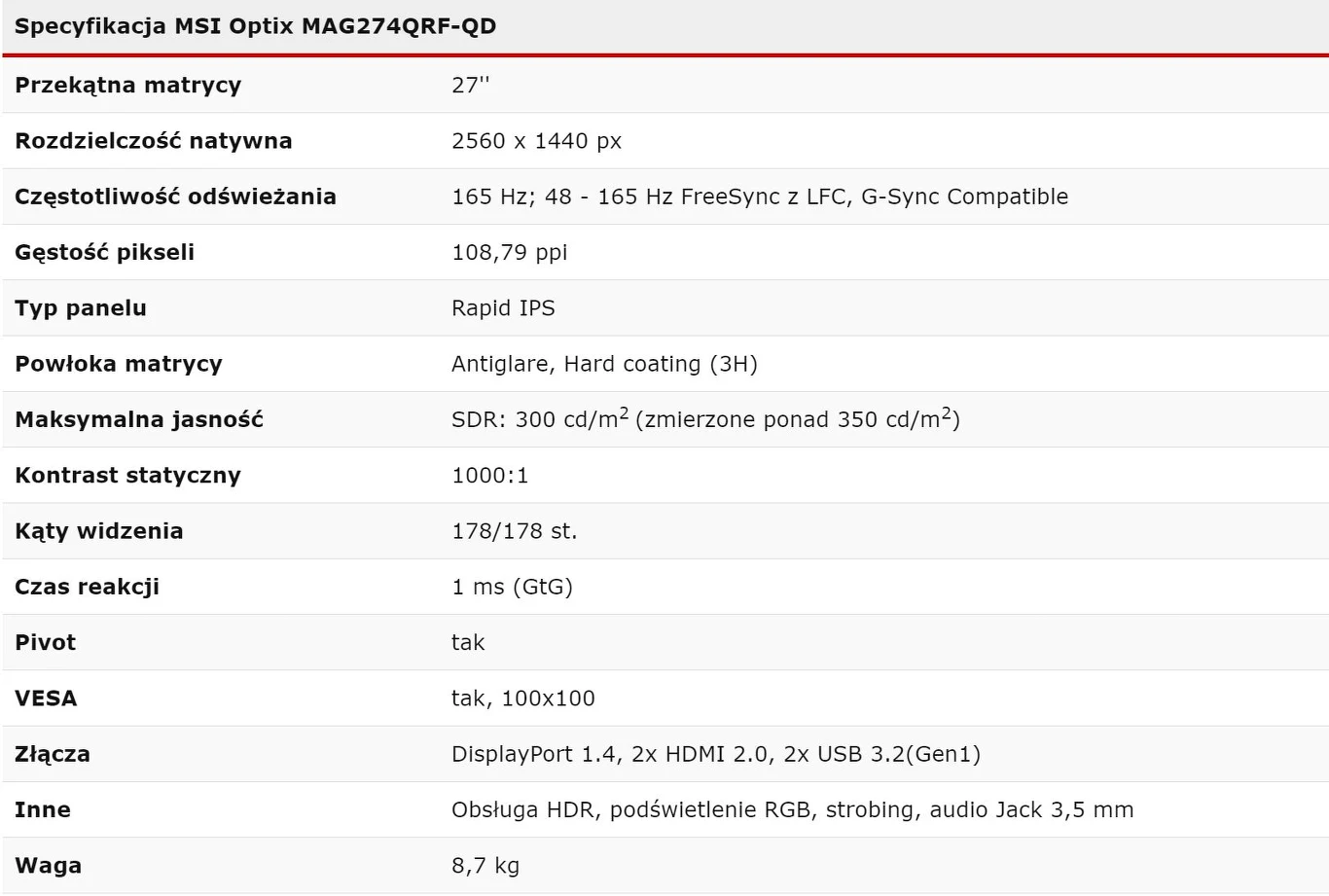Select the 'Rapid IPS' panel type value
This screenshot has height=896, width=1329.
503,308
